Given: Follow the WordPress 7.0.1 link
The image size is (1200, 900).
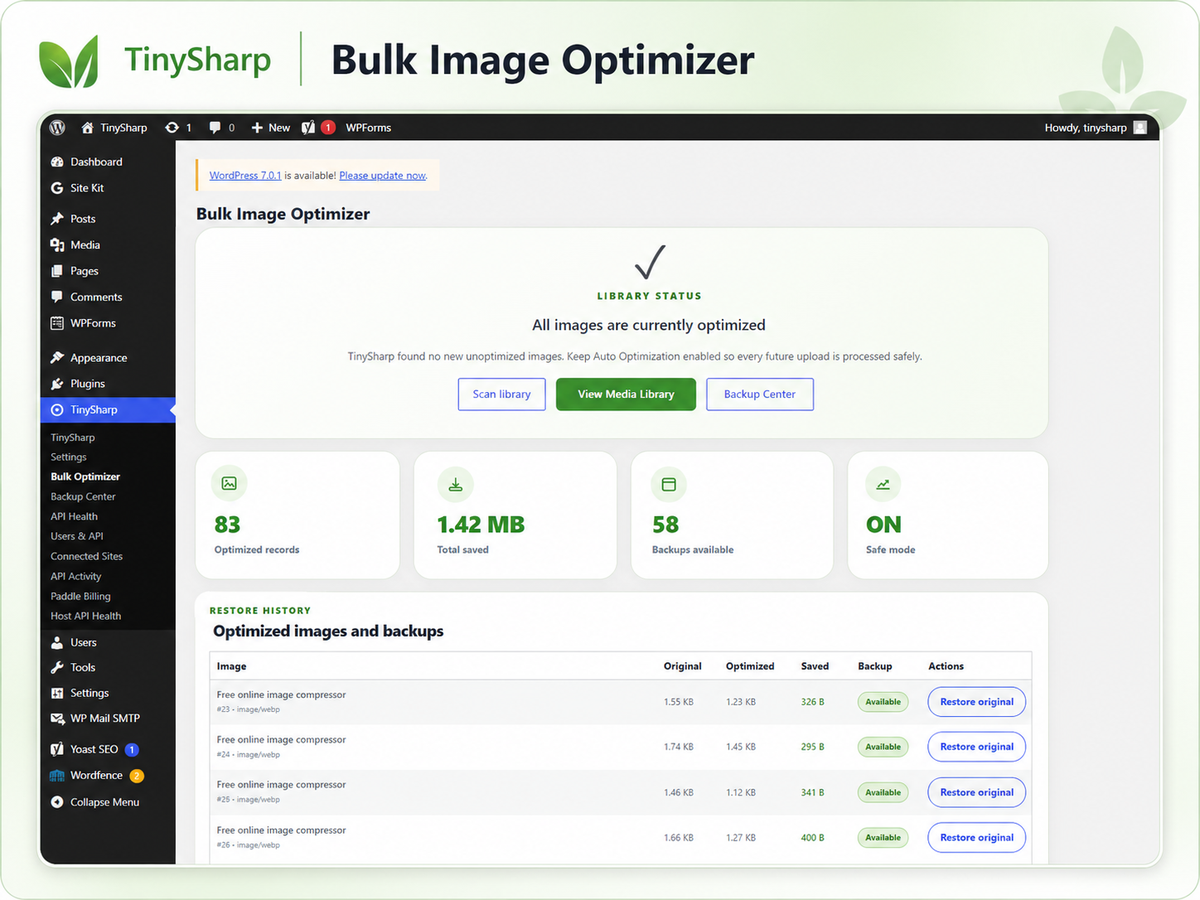Looking at the screenshot, I should (x=245, y=175).
